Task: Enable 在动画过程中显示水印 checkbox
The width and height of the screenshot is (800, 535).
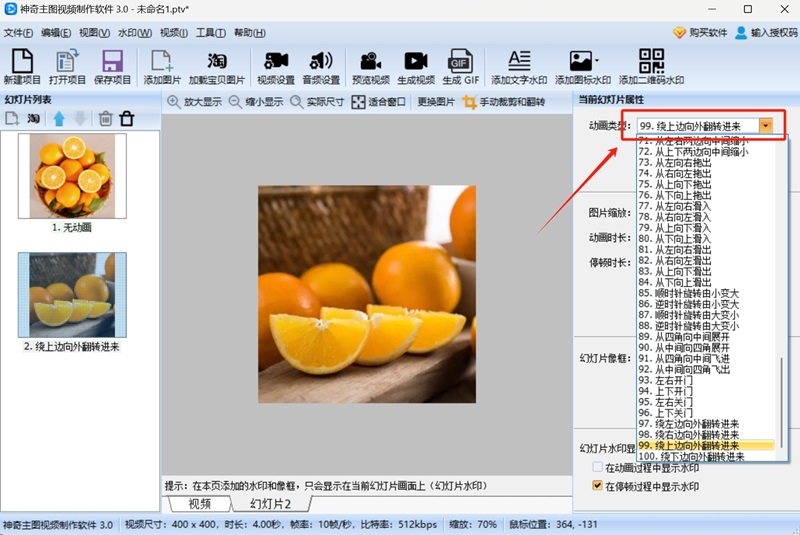Action: pyautogui.click(x=597, y=467)
